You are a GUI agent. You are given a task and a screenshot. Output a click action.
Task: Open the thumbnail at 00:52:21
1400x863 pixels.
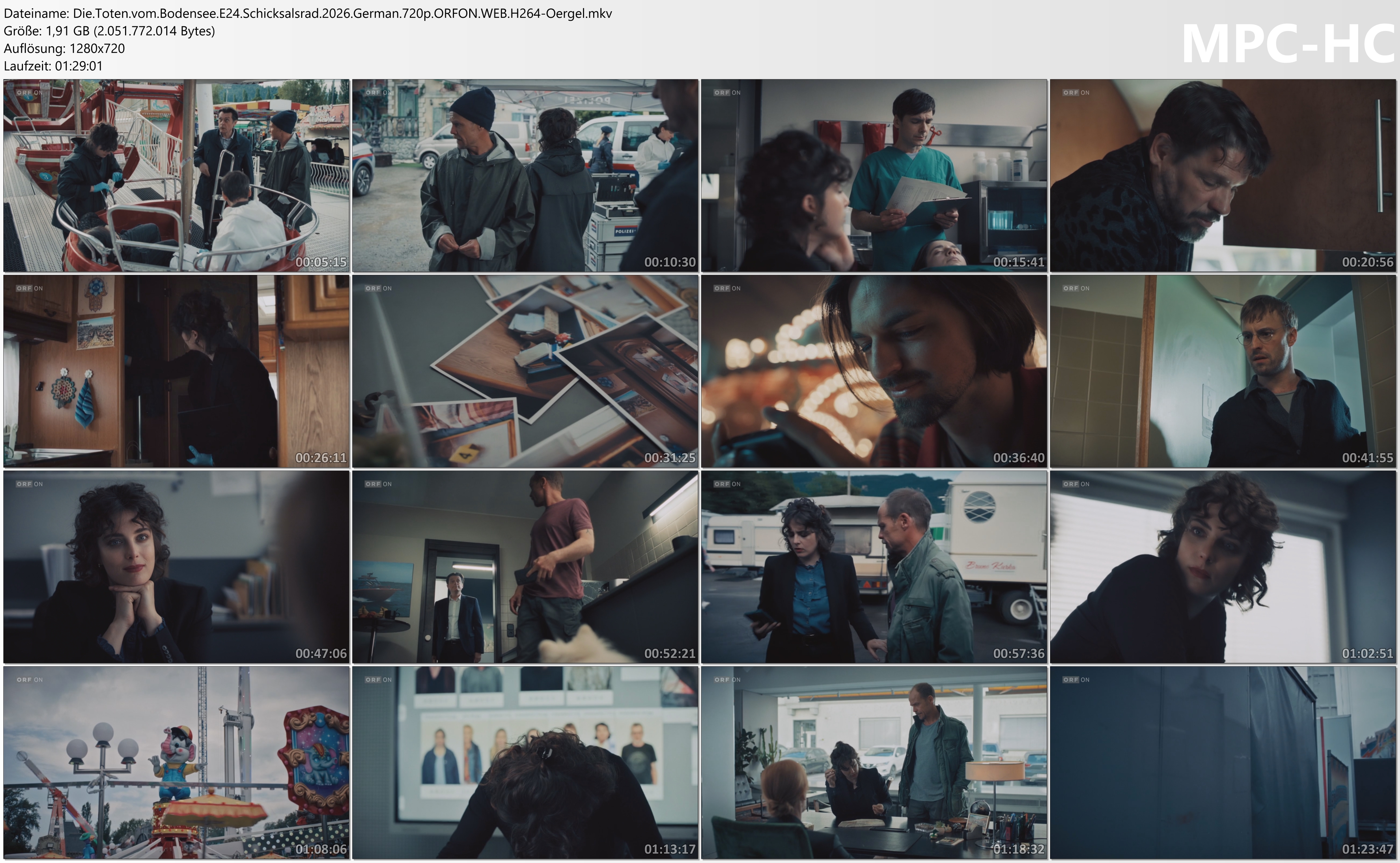click(525, 567)
